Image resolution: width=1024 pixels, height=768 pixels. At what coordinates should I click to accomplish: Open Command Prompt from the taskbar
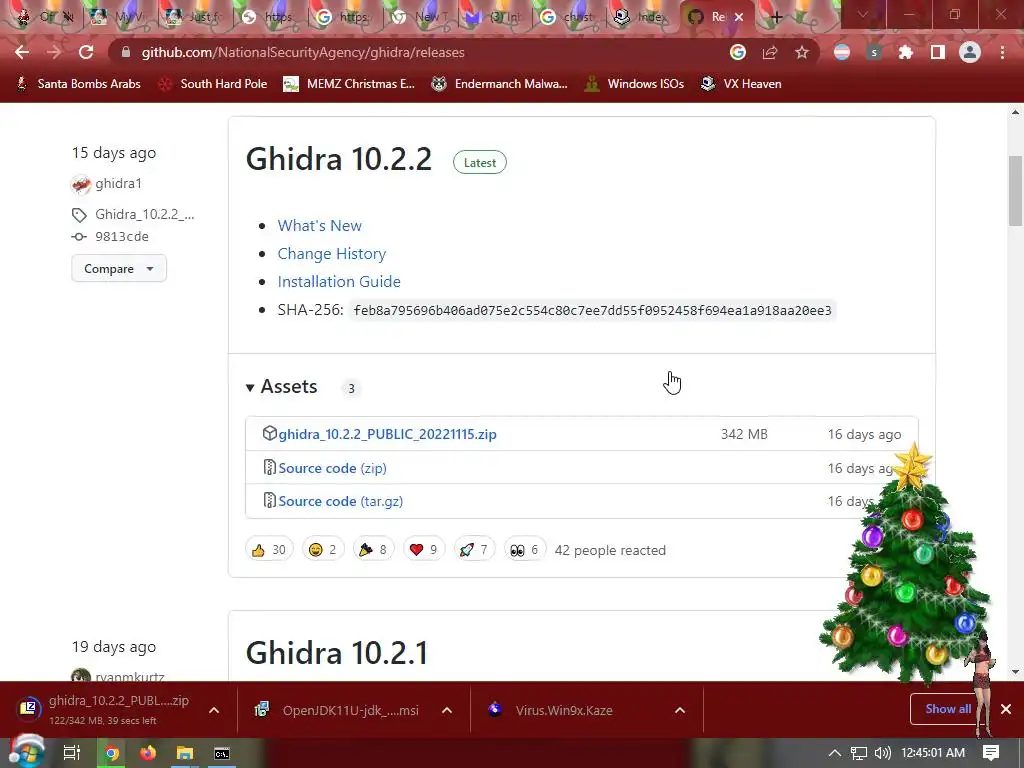(x=222, y=753)
